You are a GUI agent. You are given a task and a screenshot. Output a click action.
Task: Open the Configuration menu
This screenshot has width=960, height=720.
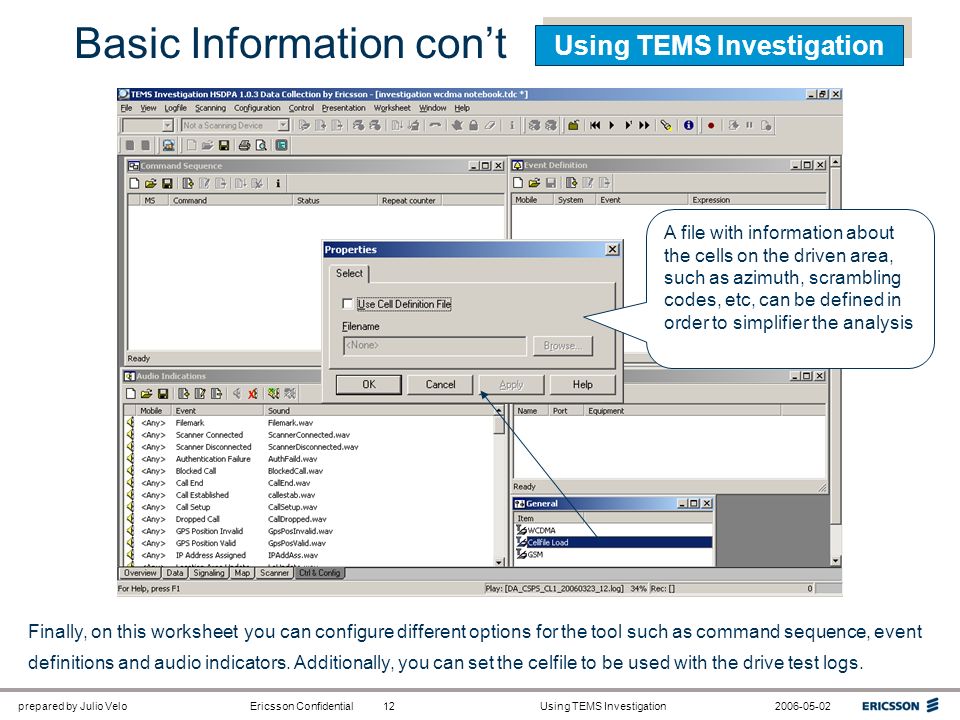(257, 108)
